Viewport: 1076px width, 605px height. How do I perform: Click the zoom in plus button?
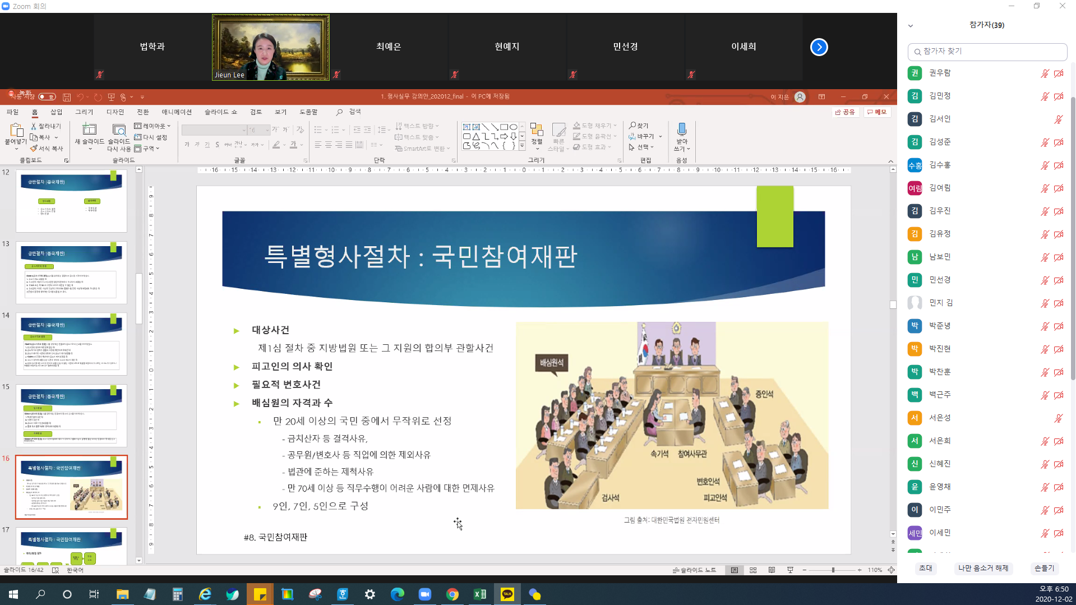click(859, 570)
